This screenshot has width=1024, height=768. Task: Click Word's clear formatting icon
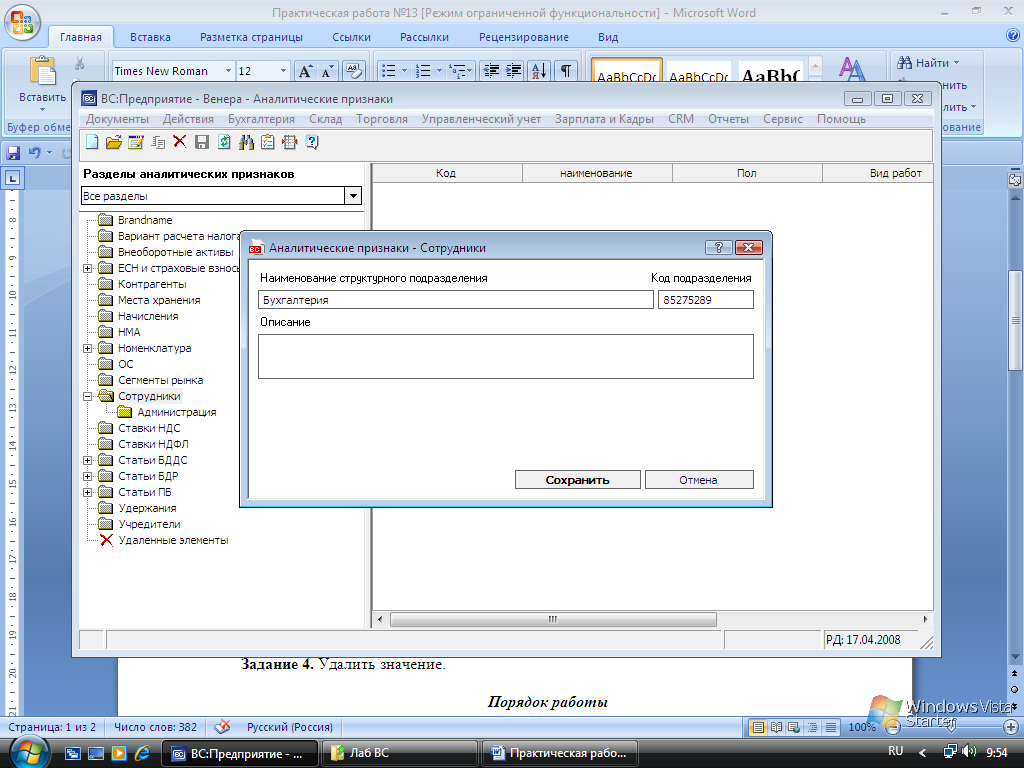[353, 71]
